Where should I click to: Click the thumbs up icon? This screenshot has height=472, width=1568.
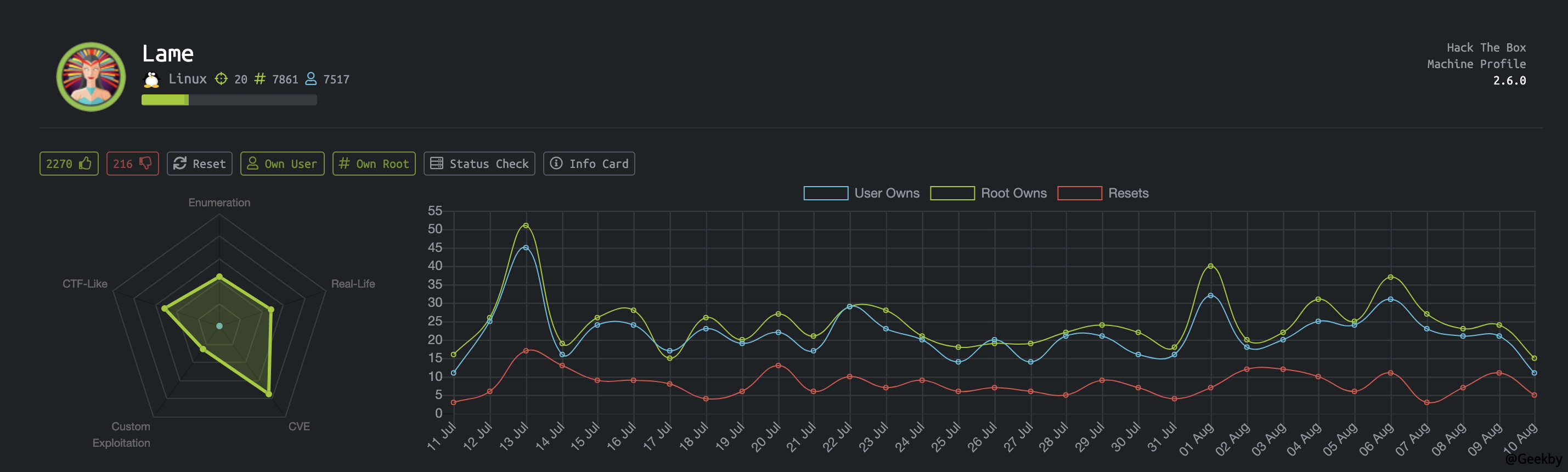click(85, 163)
